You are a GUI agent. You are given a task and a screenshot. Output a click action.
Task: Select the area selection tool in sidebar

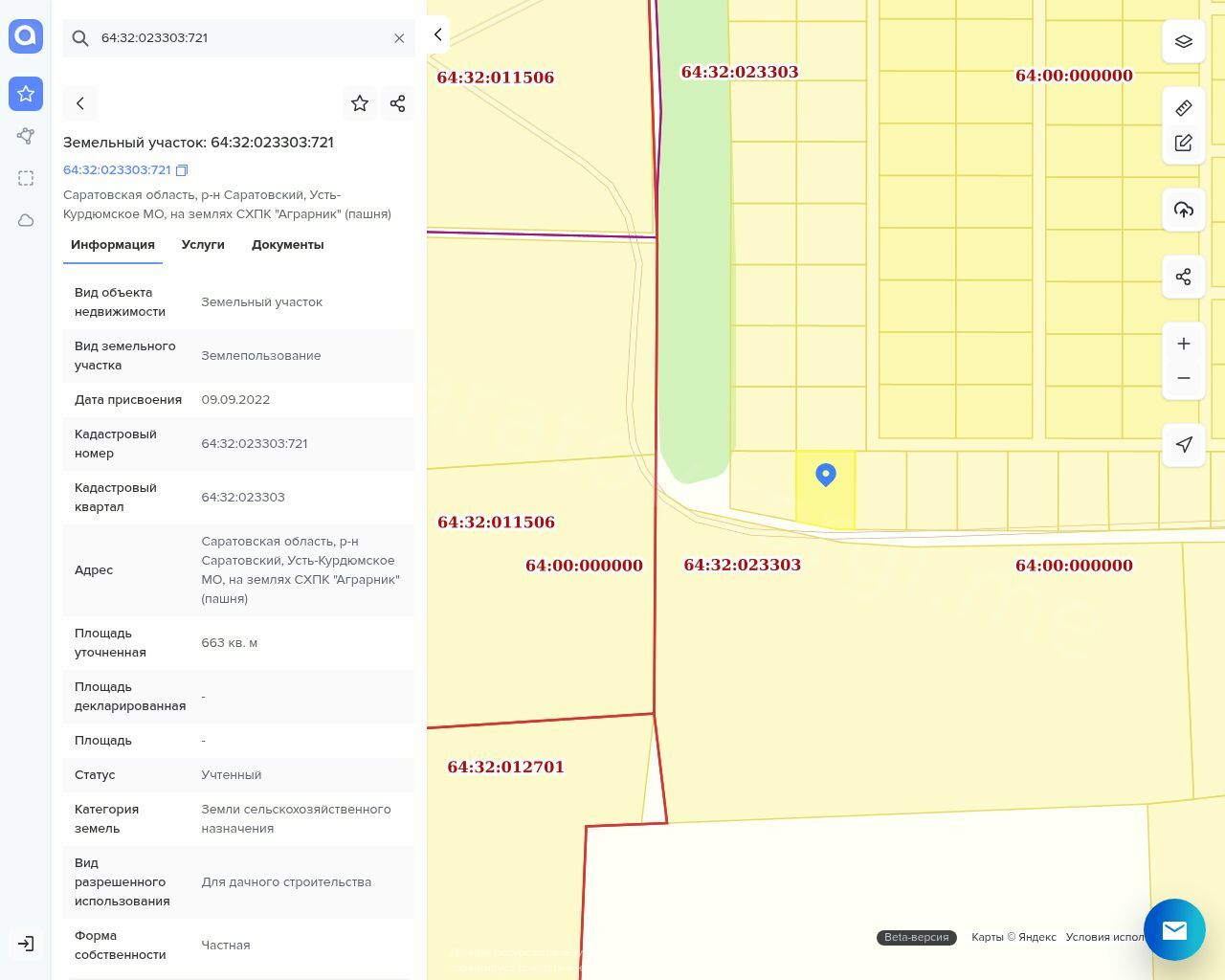tap(26, 178)
